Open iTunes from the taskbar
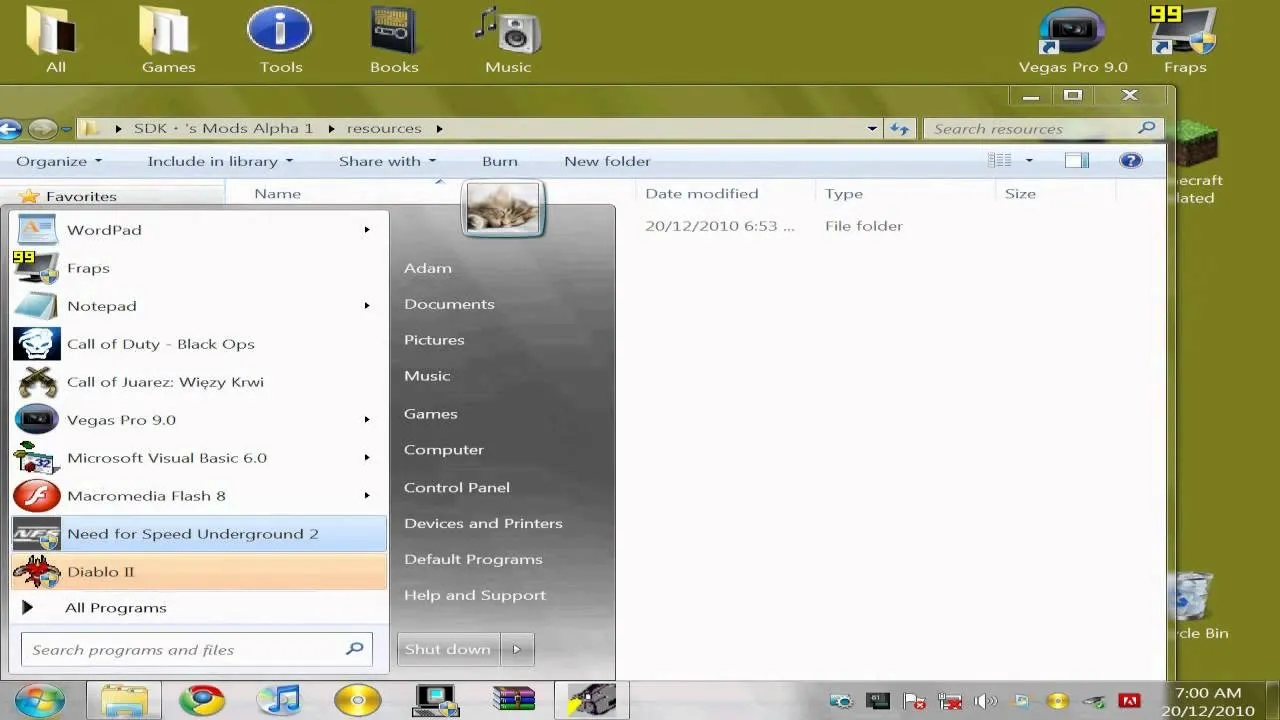Screen dimensions: 1280x720 [x=279, y=699]
